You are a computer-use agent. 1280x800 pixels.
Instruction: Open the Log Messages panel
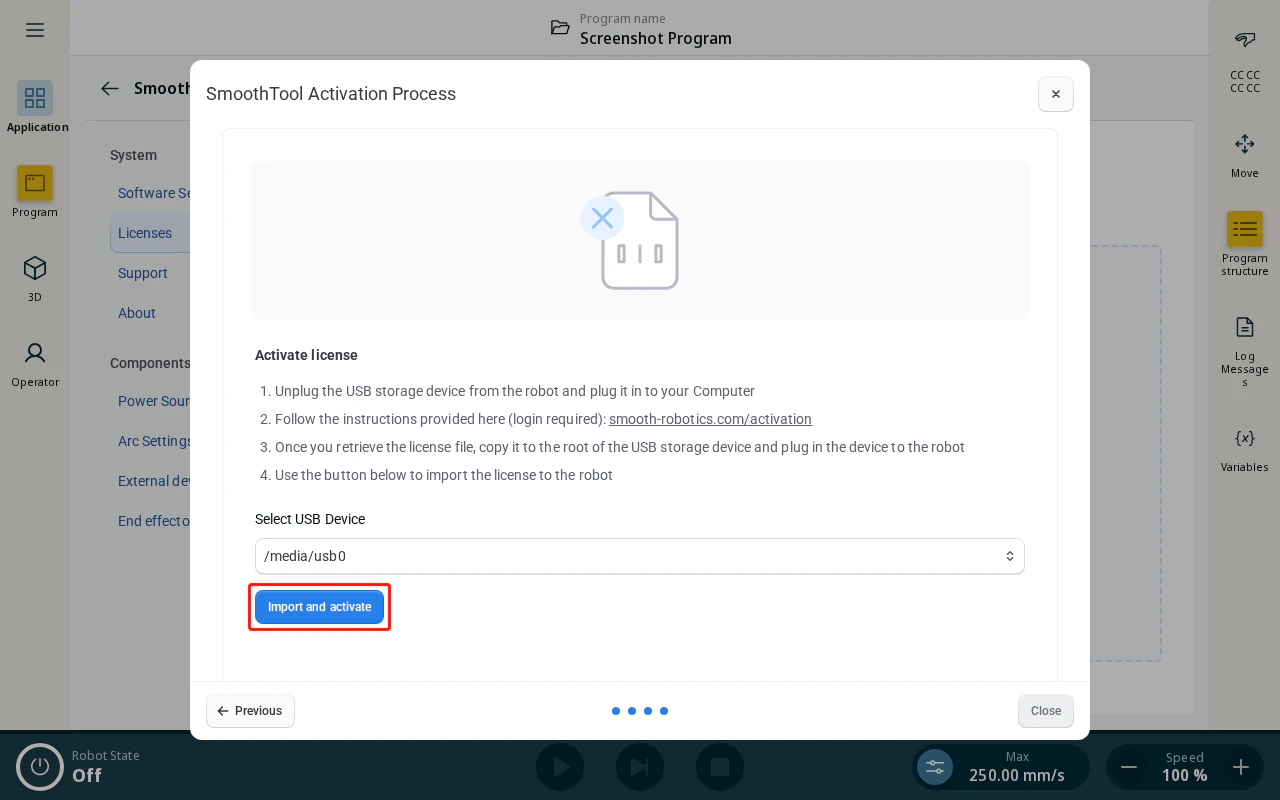point(1245,350)
